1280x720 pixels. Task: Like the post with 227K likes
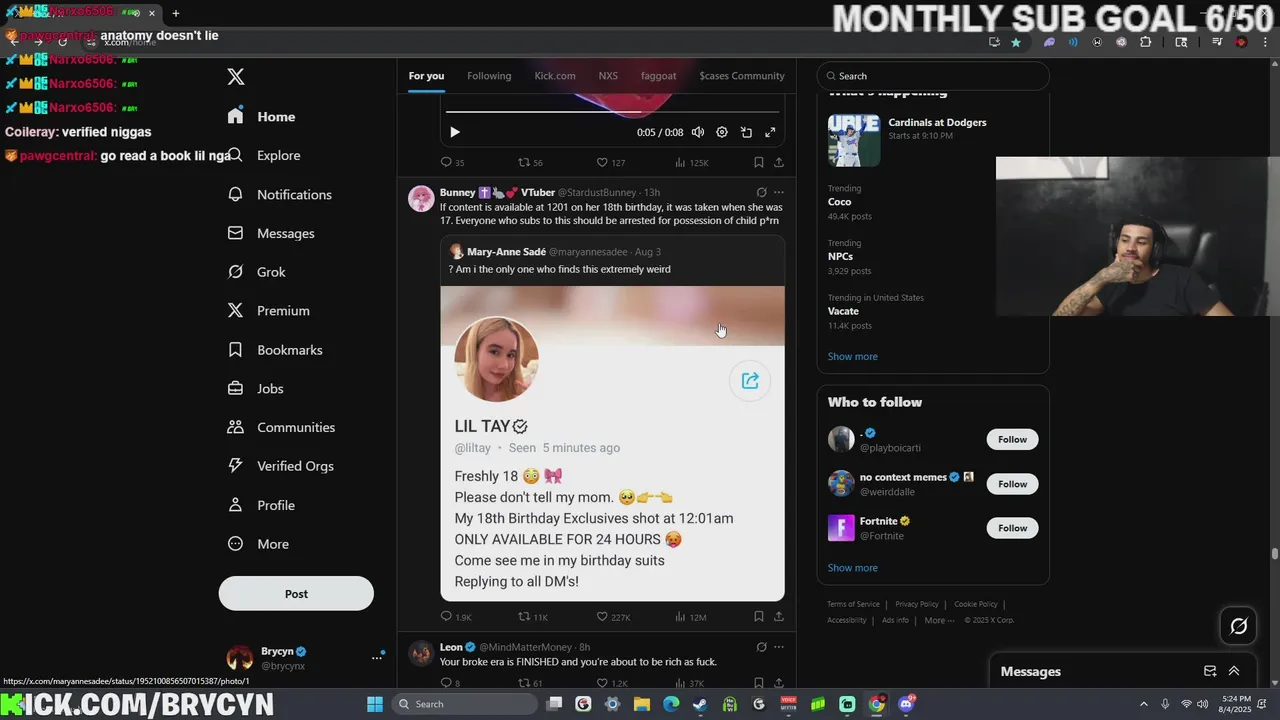(x=613, y=617)
